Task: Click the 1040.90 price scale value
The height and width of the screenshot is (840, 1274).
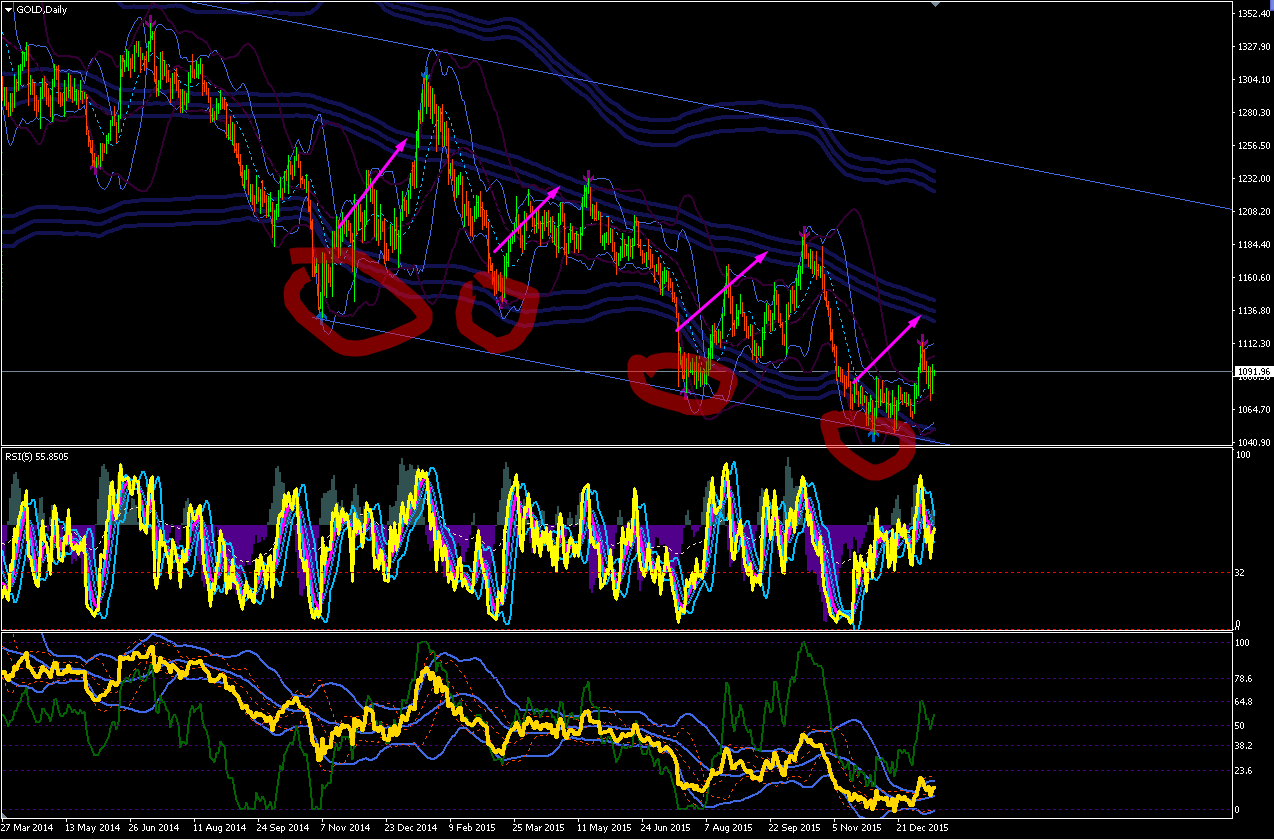Action: coord(1253,443)
